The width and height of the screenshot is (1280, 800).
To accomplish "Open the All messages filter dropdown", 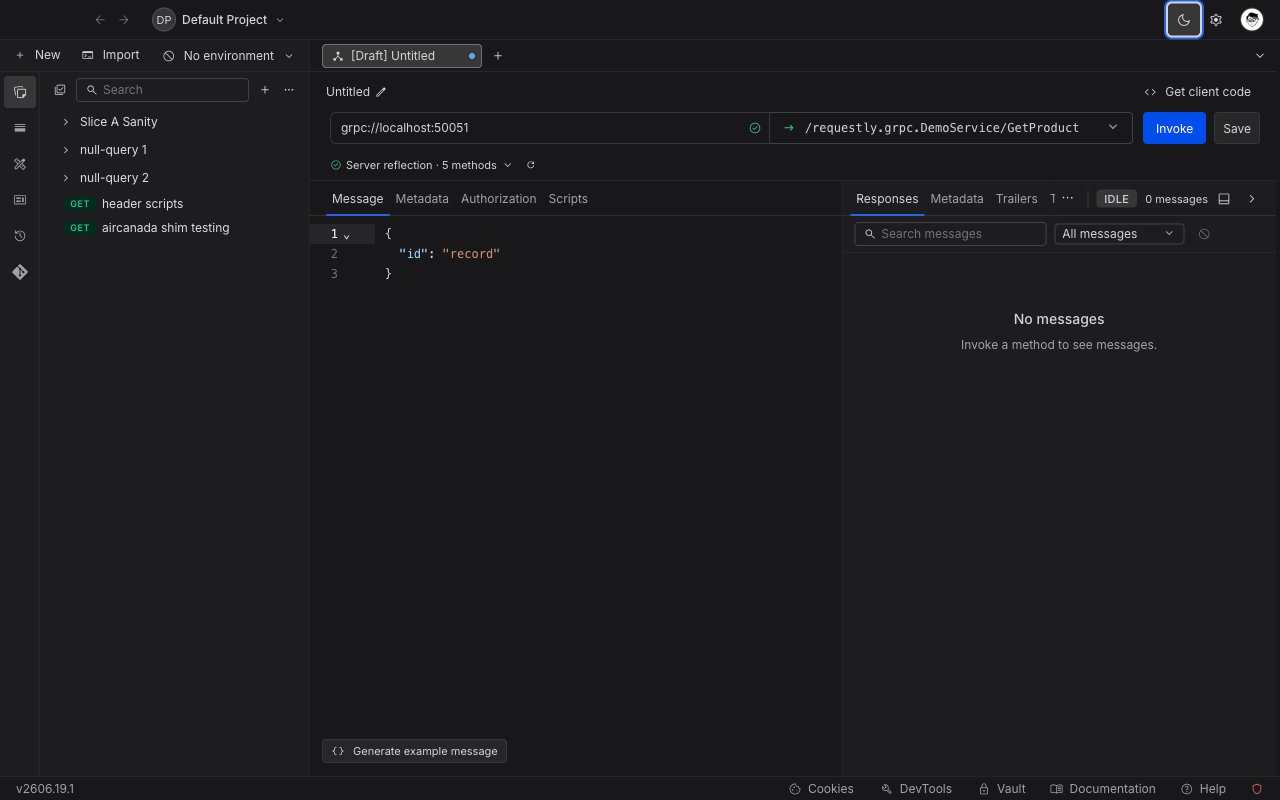I will coord(1119,234).
